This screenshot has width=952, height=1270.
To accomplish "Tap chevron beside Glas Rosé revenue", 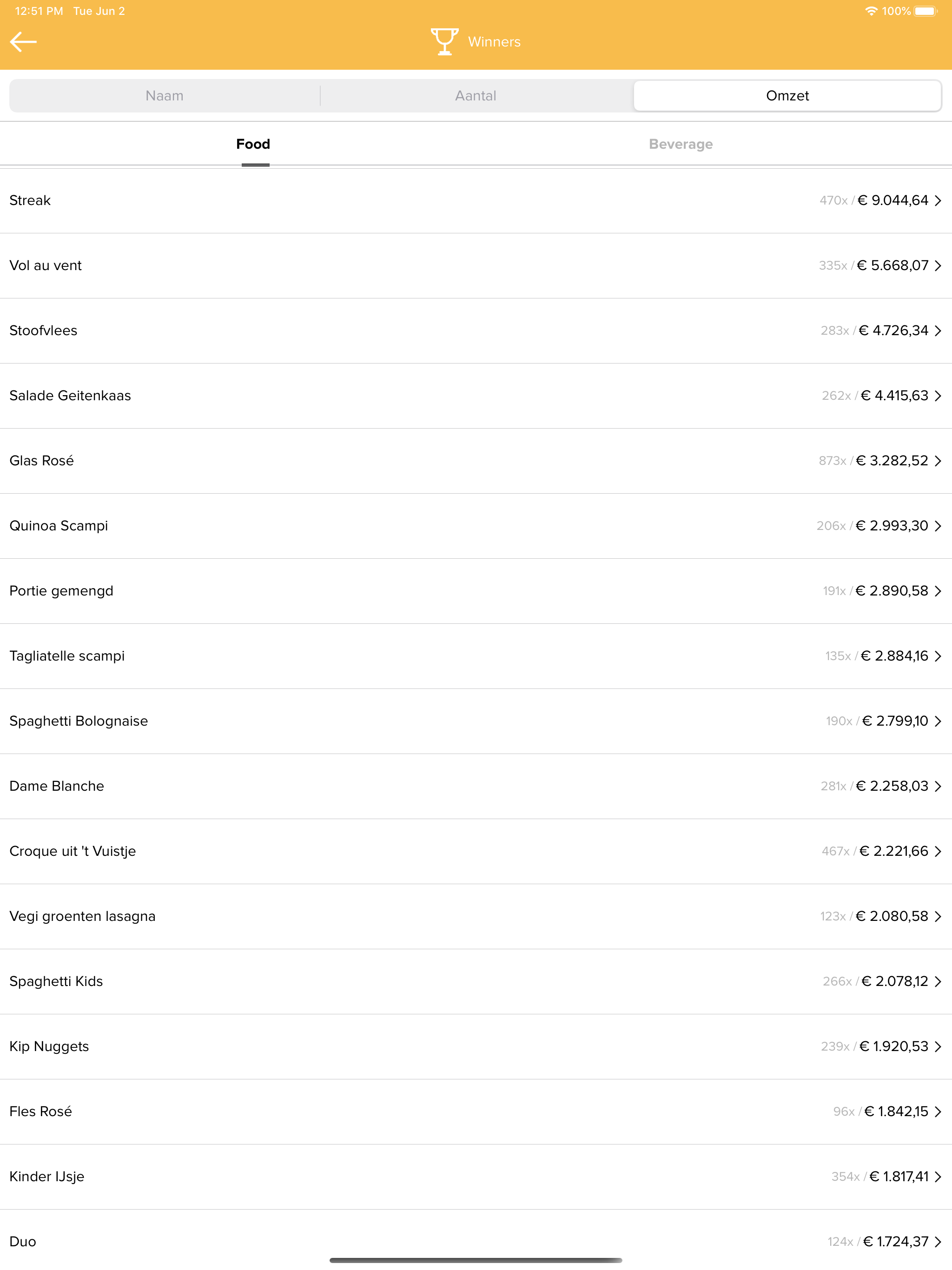I will pos(938,461).
